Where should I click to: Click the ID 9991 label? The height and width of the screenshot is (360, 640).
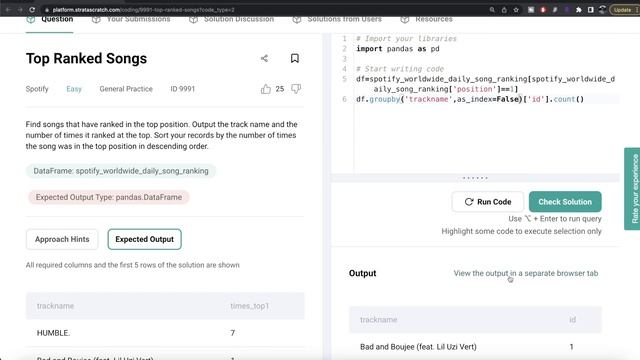[182, 89]
